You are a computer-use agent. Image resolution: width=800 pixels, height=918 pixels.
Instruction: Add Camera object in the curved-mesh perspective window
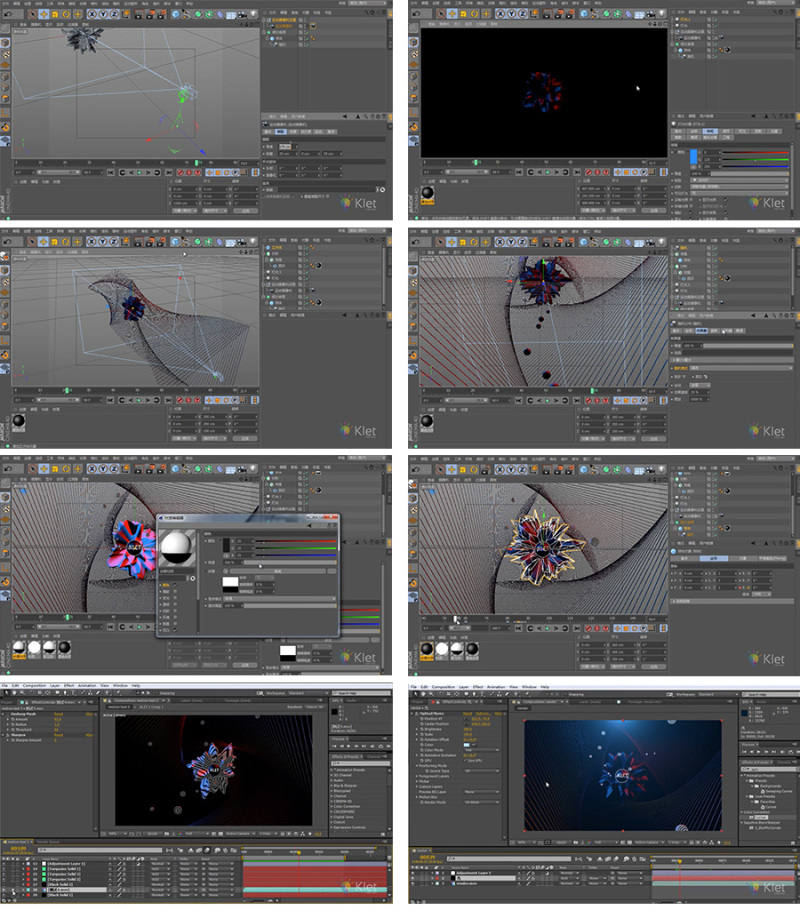click(x=242, y=241)
